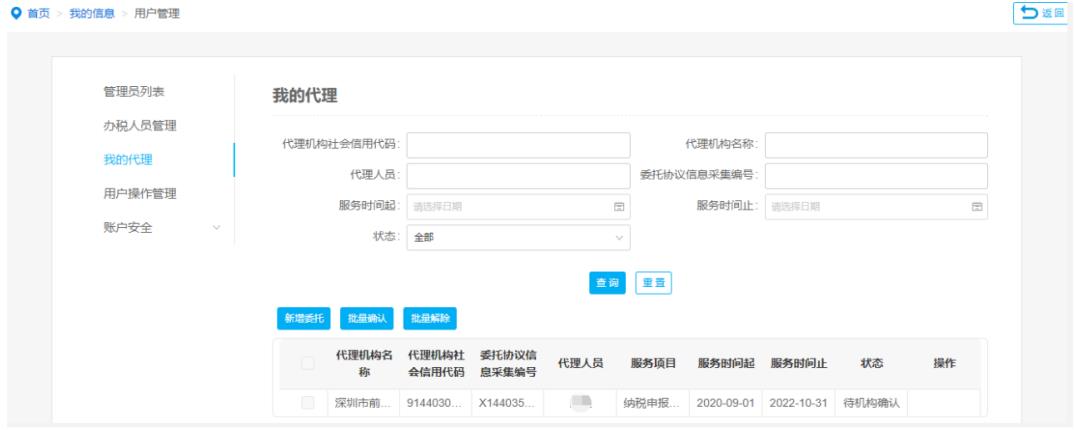Go to 用户操作管理 in the sidebar
This screenshot has width=1074, height=430.
tap(140, 193)
